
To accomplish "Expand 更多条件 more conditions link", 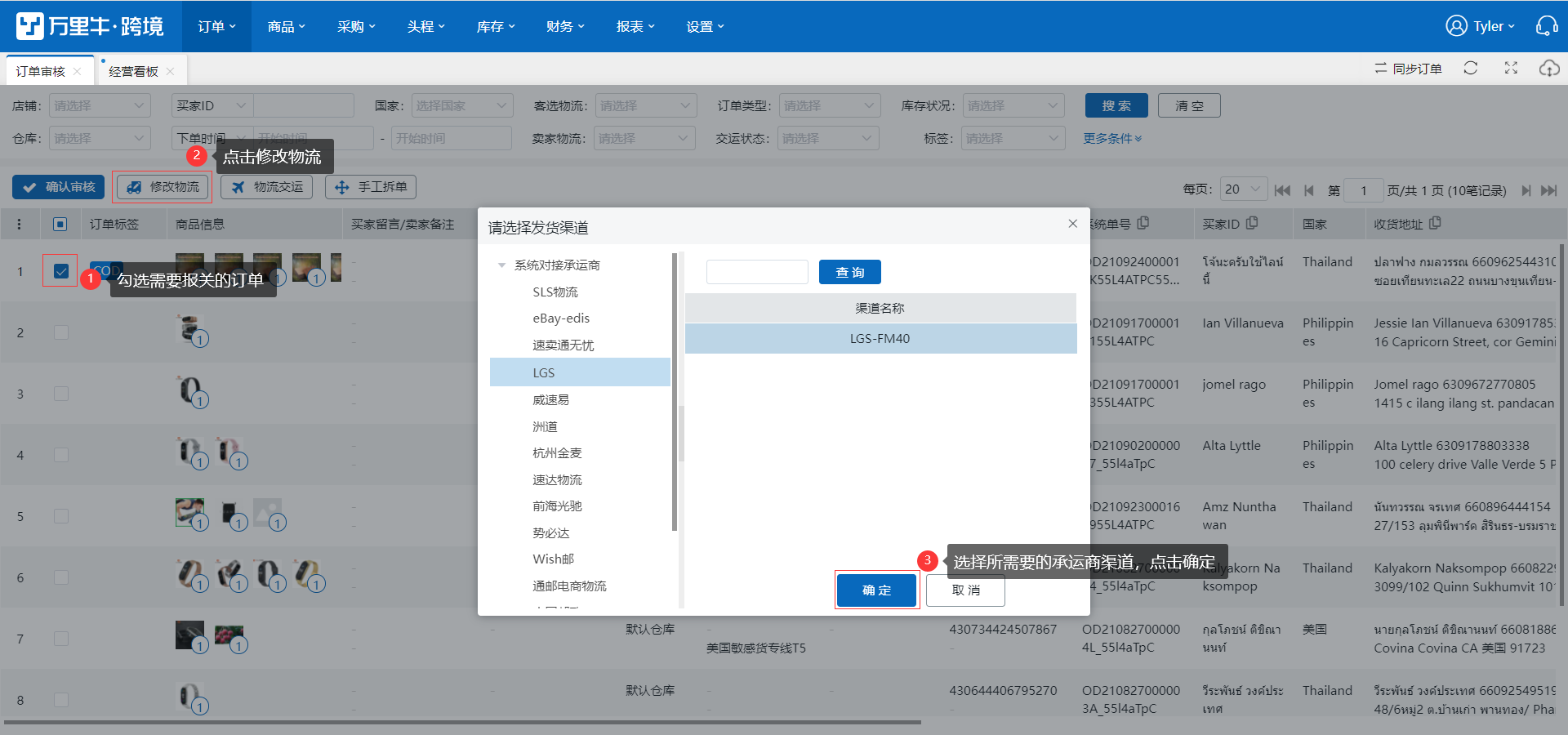I will coord(1112,138).
